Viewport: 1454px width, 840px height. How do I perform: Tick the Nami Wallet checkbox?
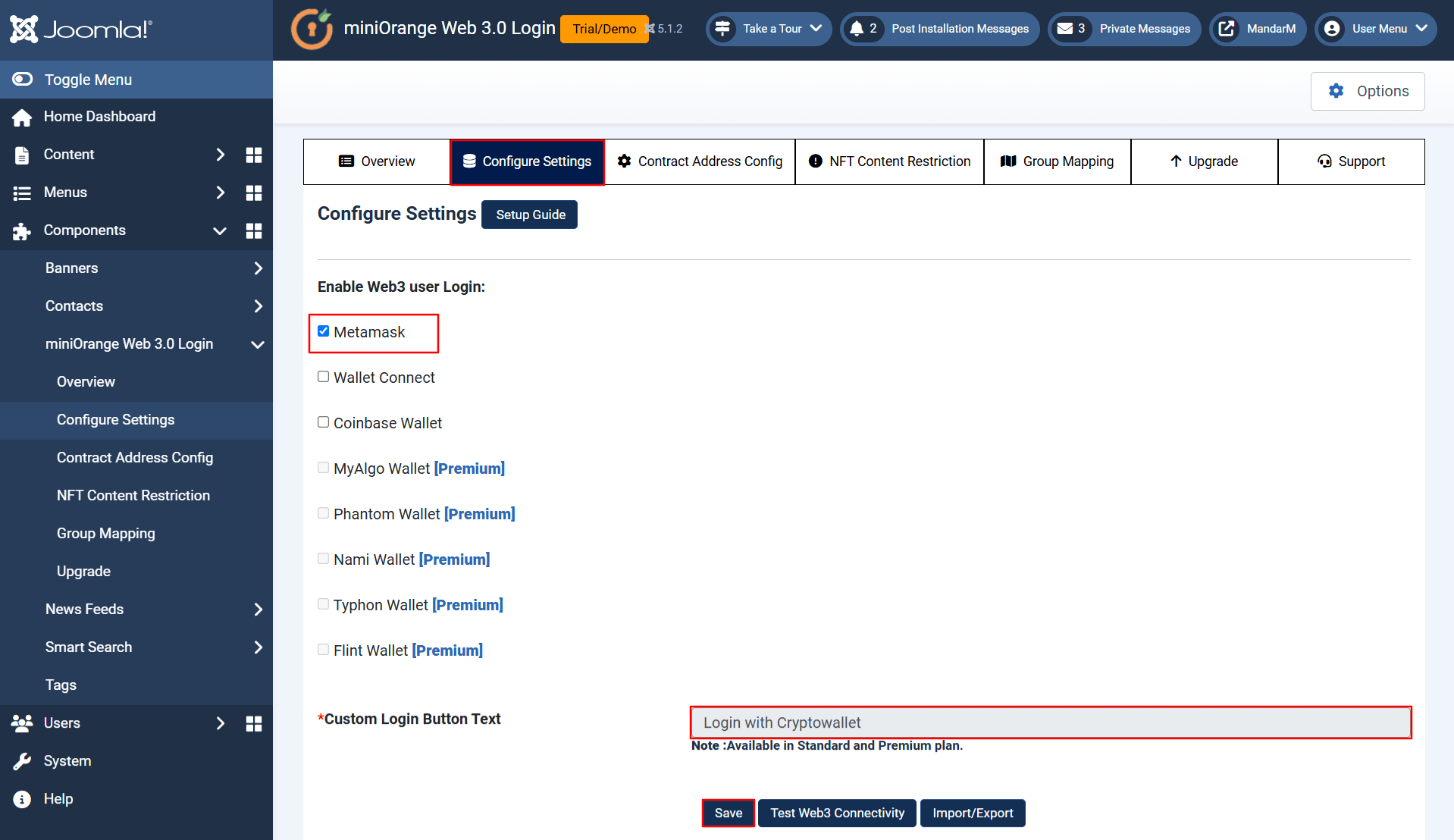click(324, 559)
